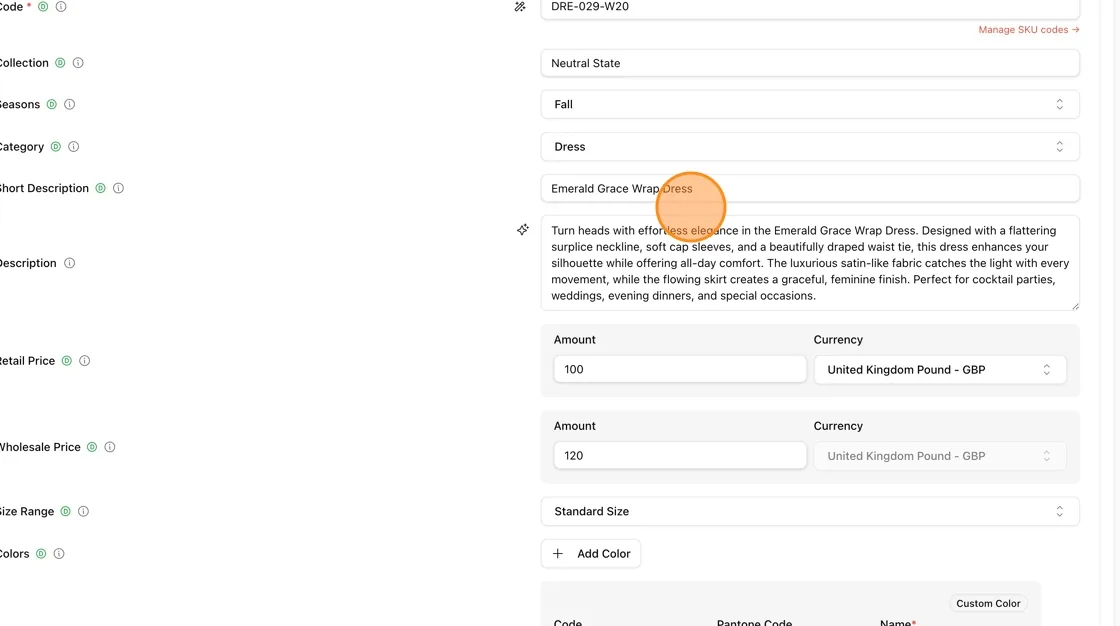This screenshot has width=1120, height=626.
Task: Open info icon for Colors
Action: (x=59, y=553)
